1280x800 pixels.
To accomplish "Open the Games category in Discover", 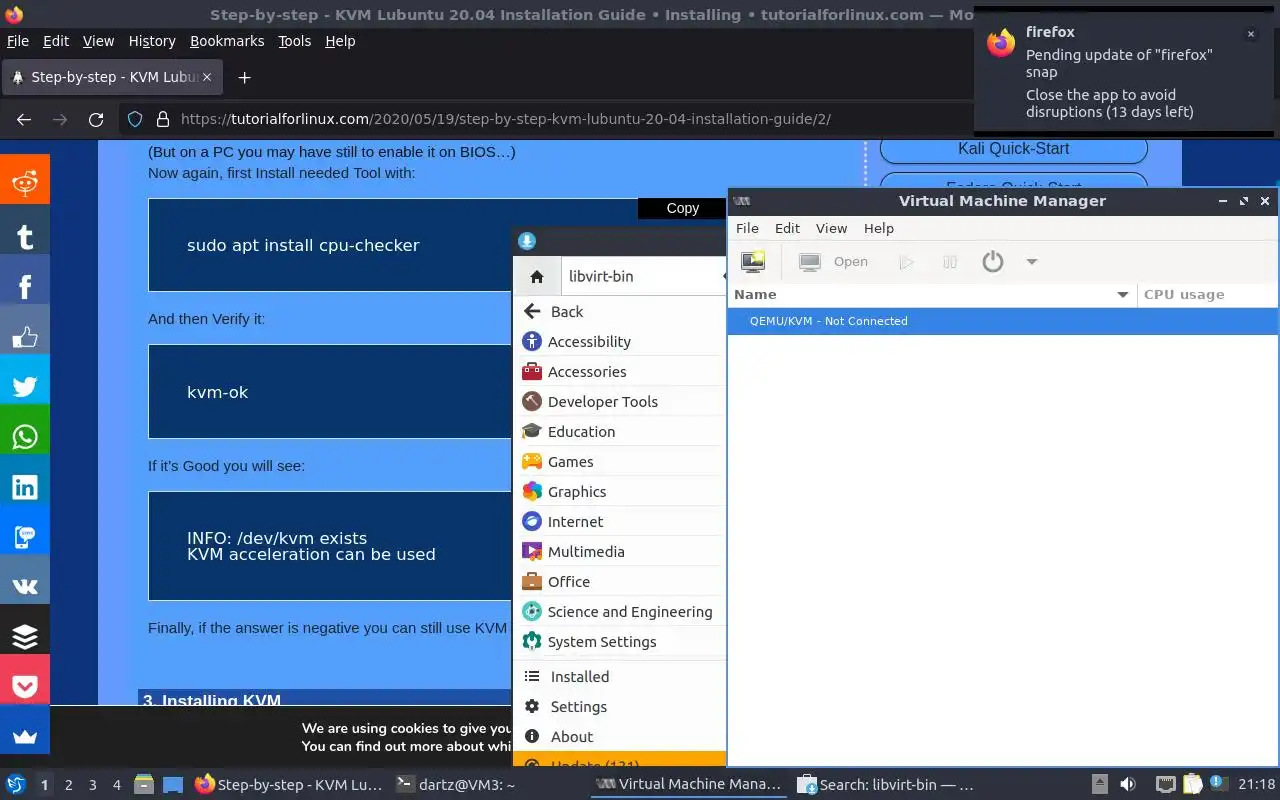I will [x=619, y=462].
